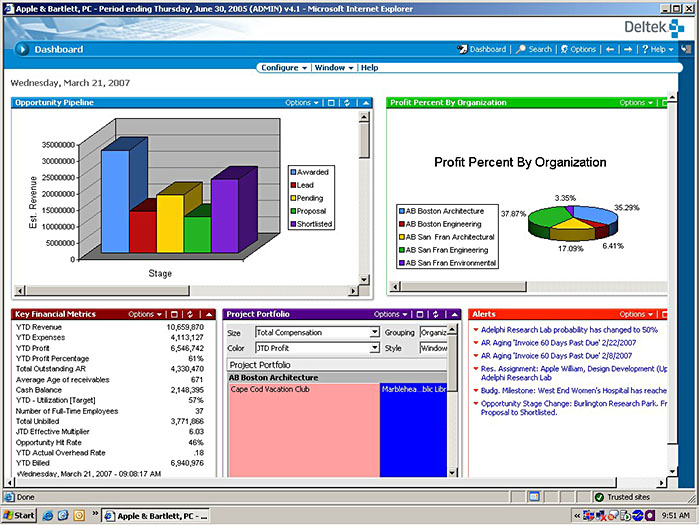700x525 pixels.
Task: Click the Marblehead Public Library blue tile
Action: pyautogui.click(x=413, y=430)
